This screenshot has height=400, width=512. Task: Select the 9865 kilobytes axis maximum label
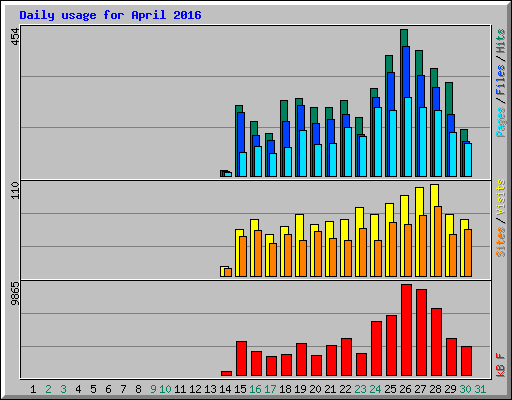(15, 293)
